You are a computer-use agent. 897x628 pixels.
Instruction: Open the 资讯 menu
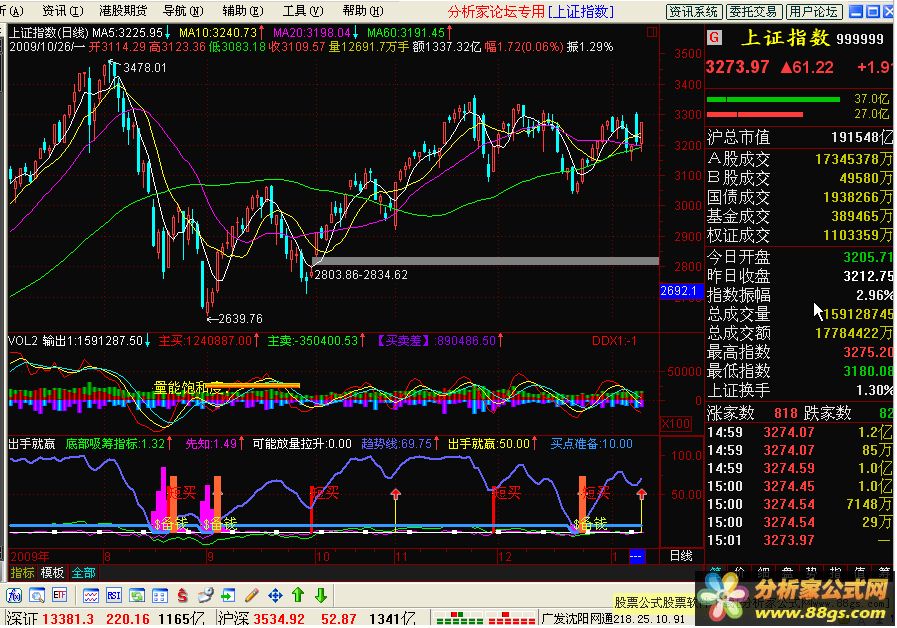62,11
